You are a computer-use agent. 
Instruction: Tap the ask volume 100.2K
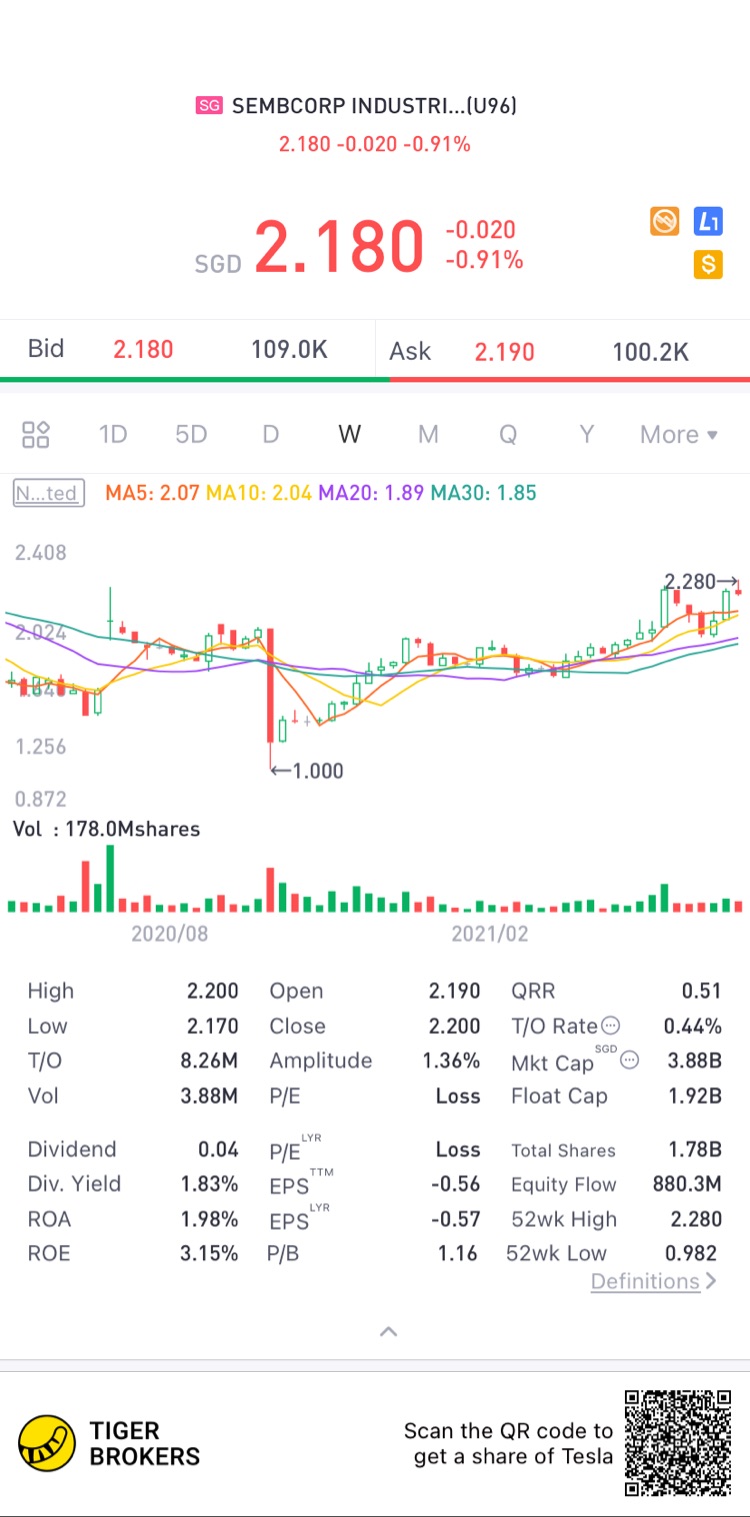(x=650, y=352)
